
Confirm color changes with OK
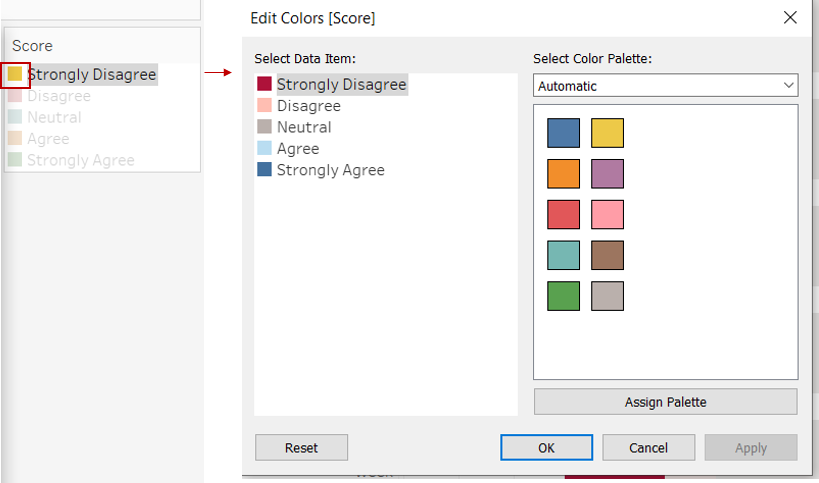[546, 447]
